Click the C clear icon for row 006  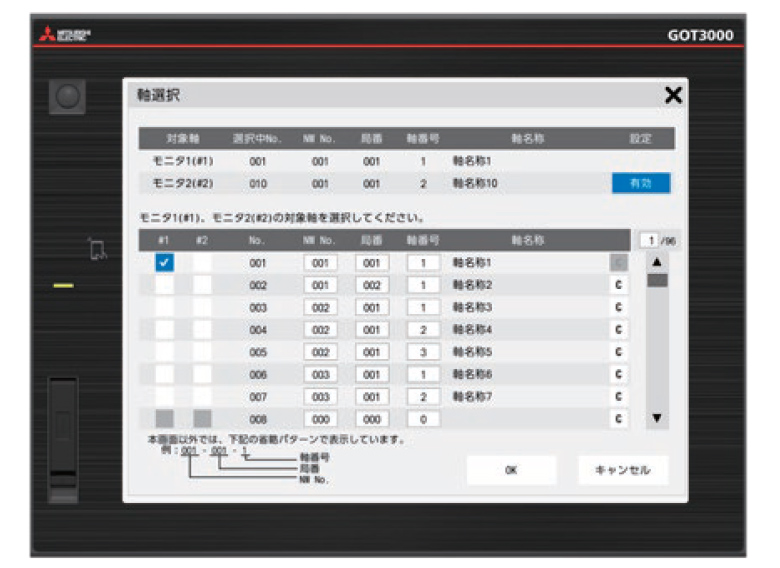[620, 373]
